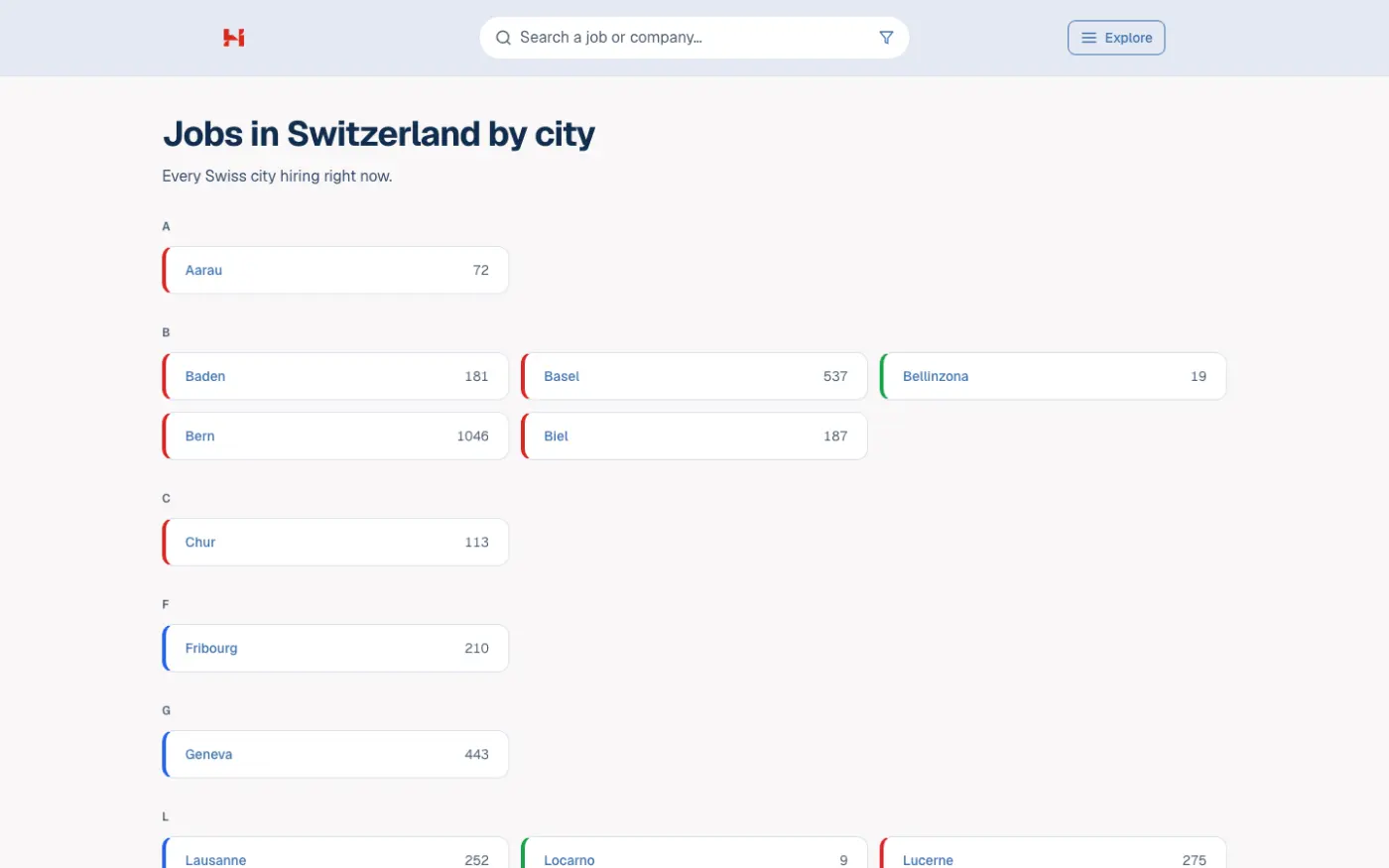Open the Geneva jobs card
1389x868 pixels.
pos(335,754)
